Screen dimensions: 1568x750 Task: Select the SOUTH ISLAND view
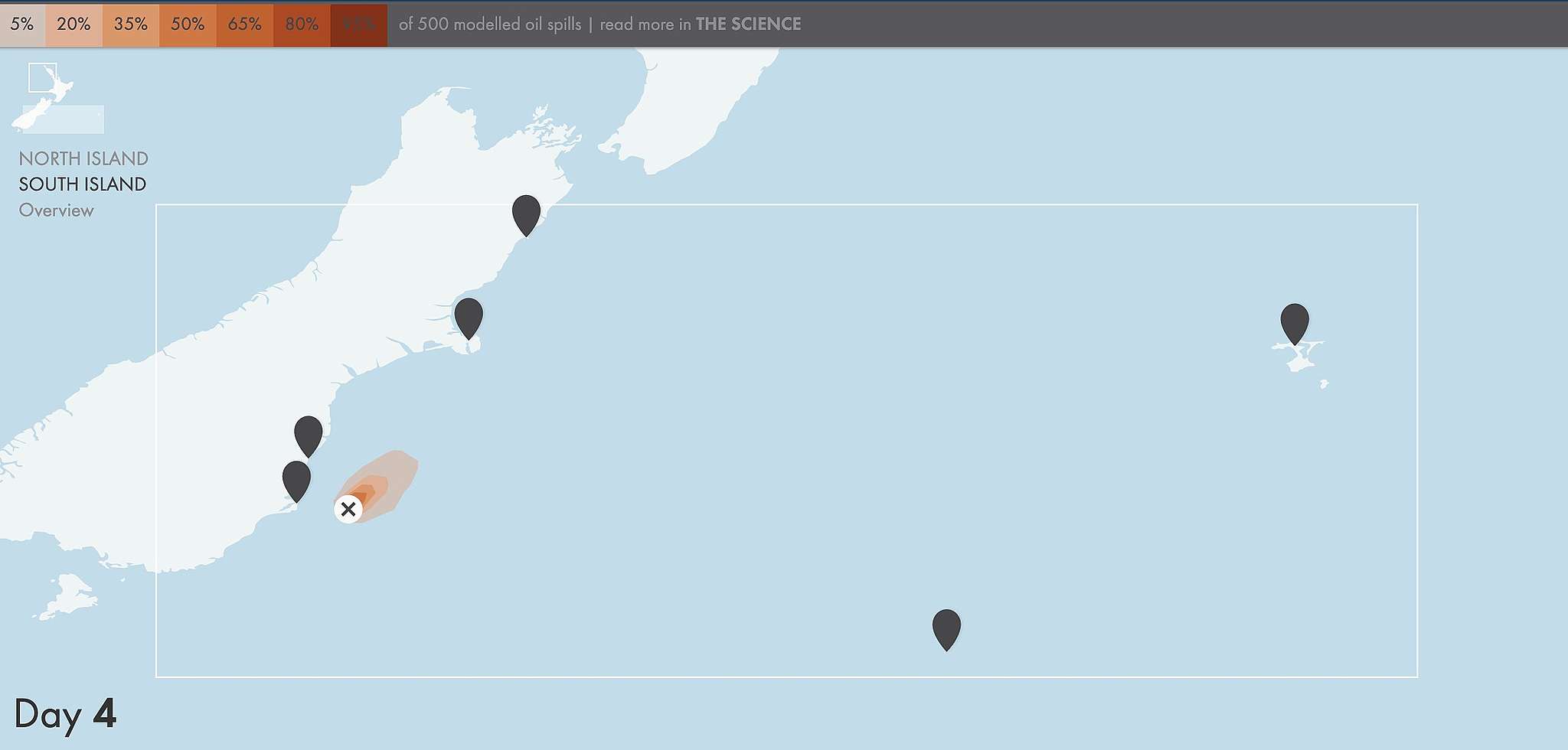click(83, 184)
